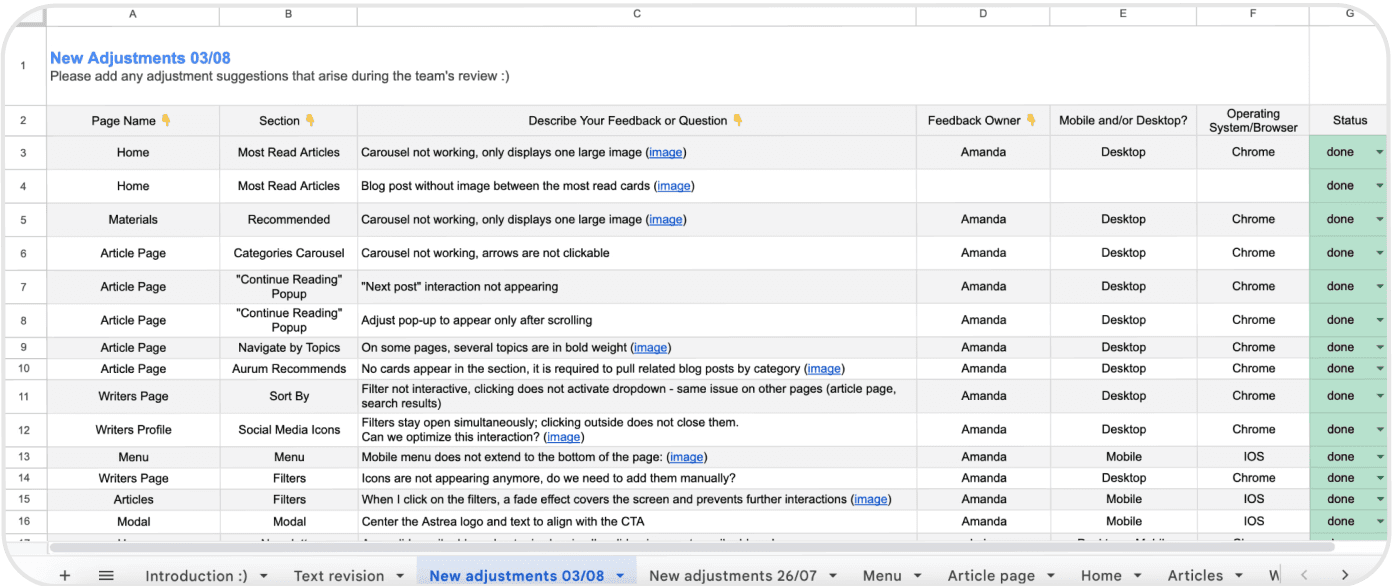Switch to the Home sheet tab

pos(1101,576)
